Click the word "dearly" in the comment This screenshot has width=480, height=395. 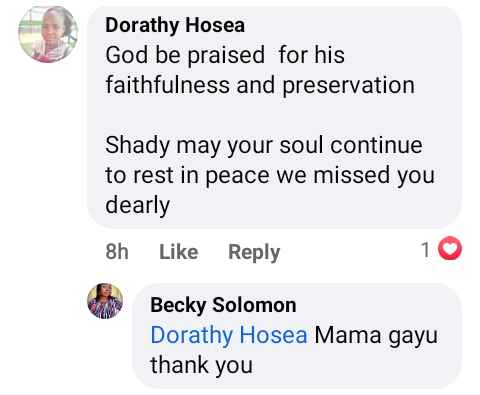[x=138, y=205]
